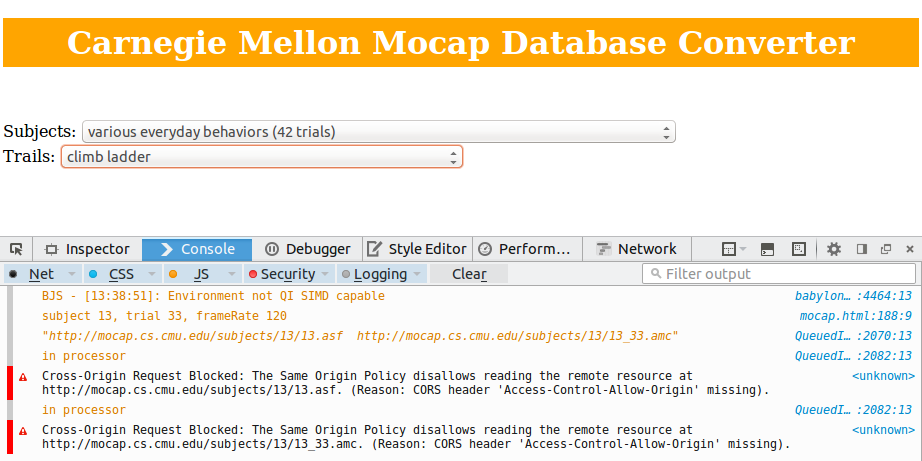Click the element picker icon in devtools
922x461 pixels.
(16, 249)
